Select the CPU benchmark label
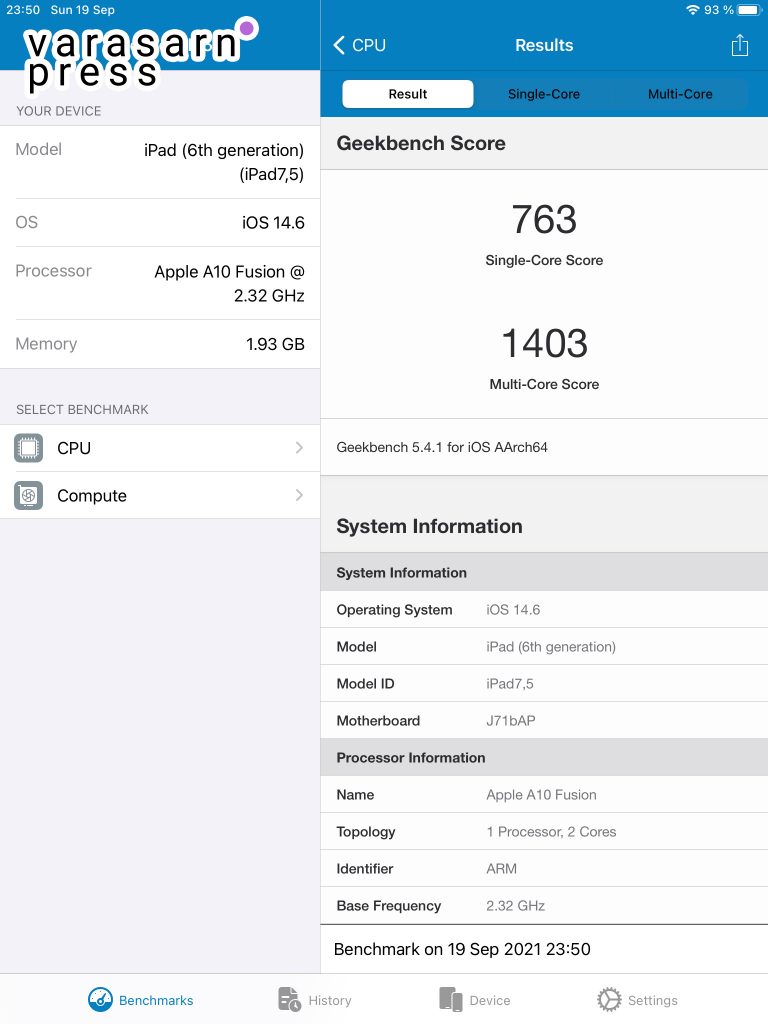The height and width of the screenshot is (1024, 768). point(74,448)
